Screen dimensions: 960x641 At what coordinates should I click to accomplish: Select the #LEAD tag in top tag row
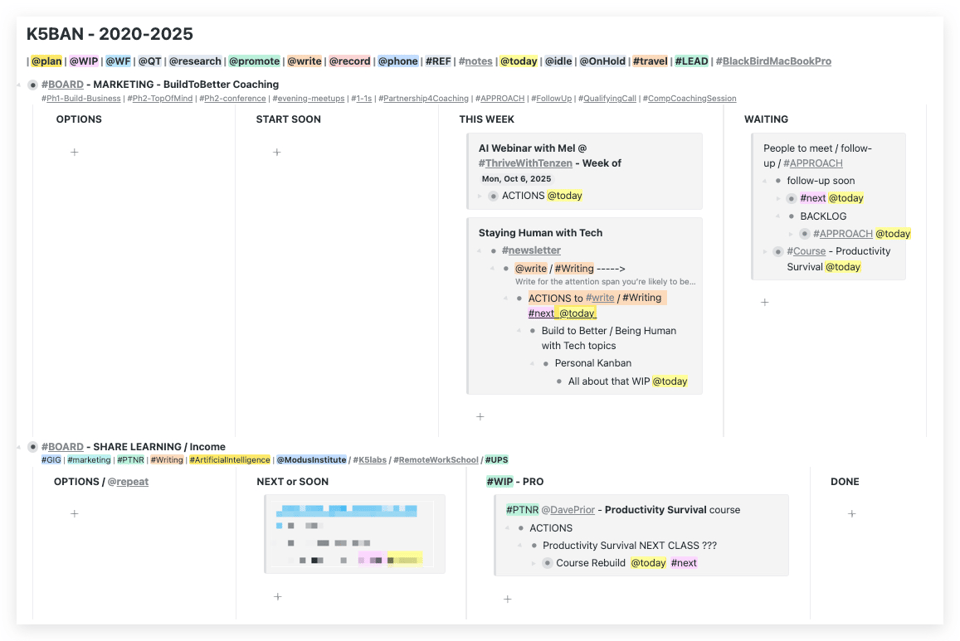point(691,61)
